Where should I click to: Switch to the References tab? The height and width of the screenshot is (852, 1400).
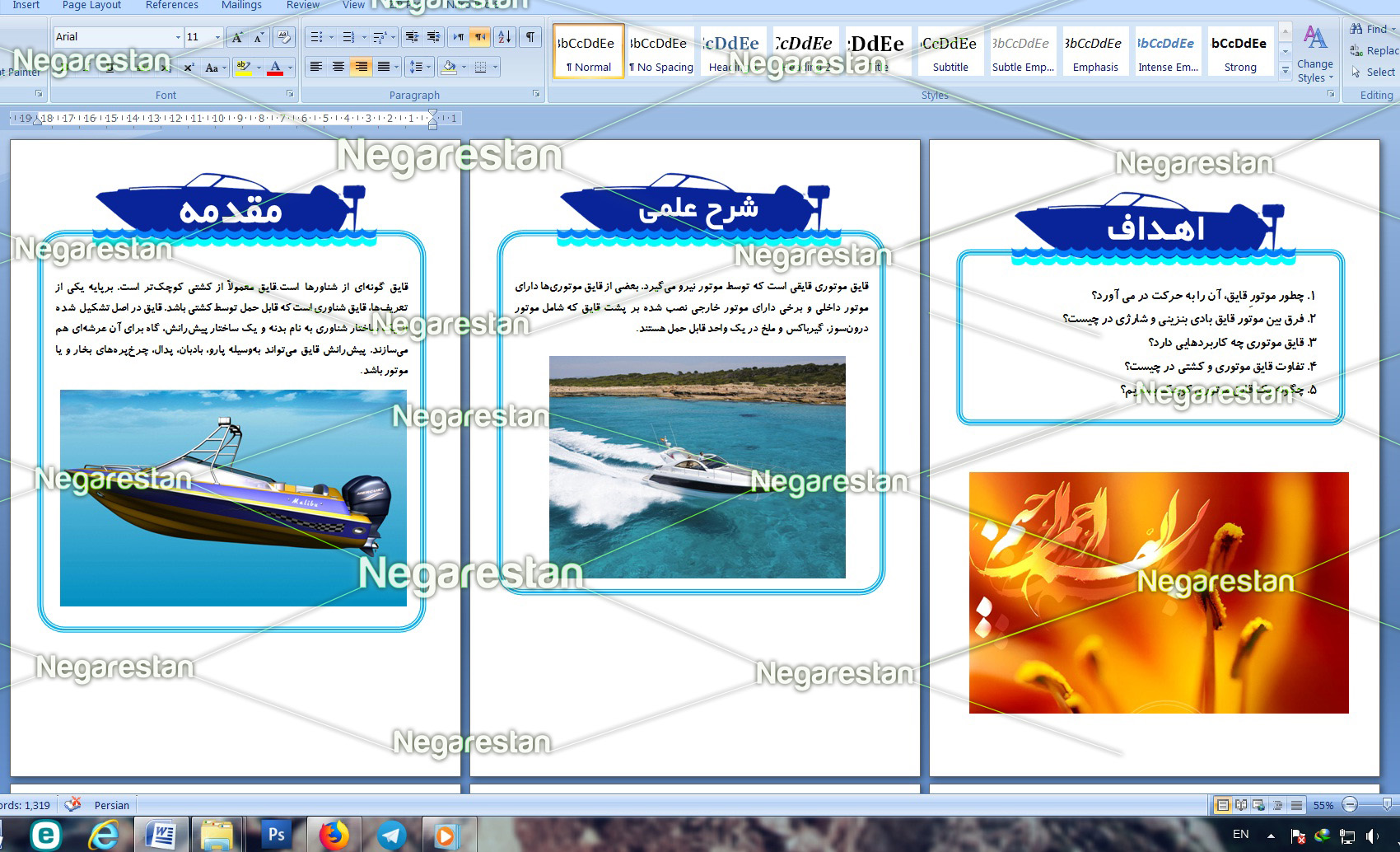[171, 5]
